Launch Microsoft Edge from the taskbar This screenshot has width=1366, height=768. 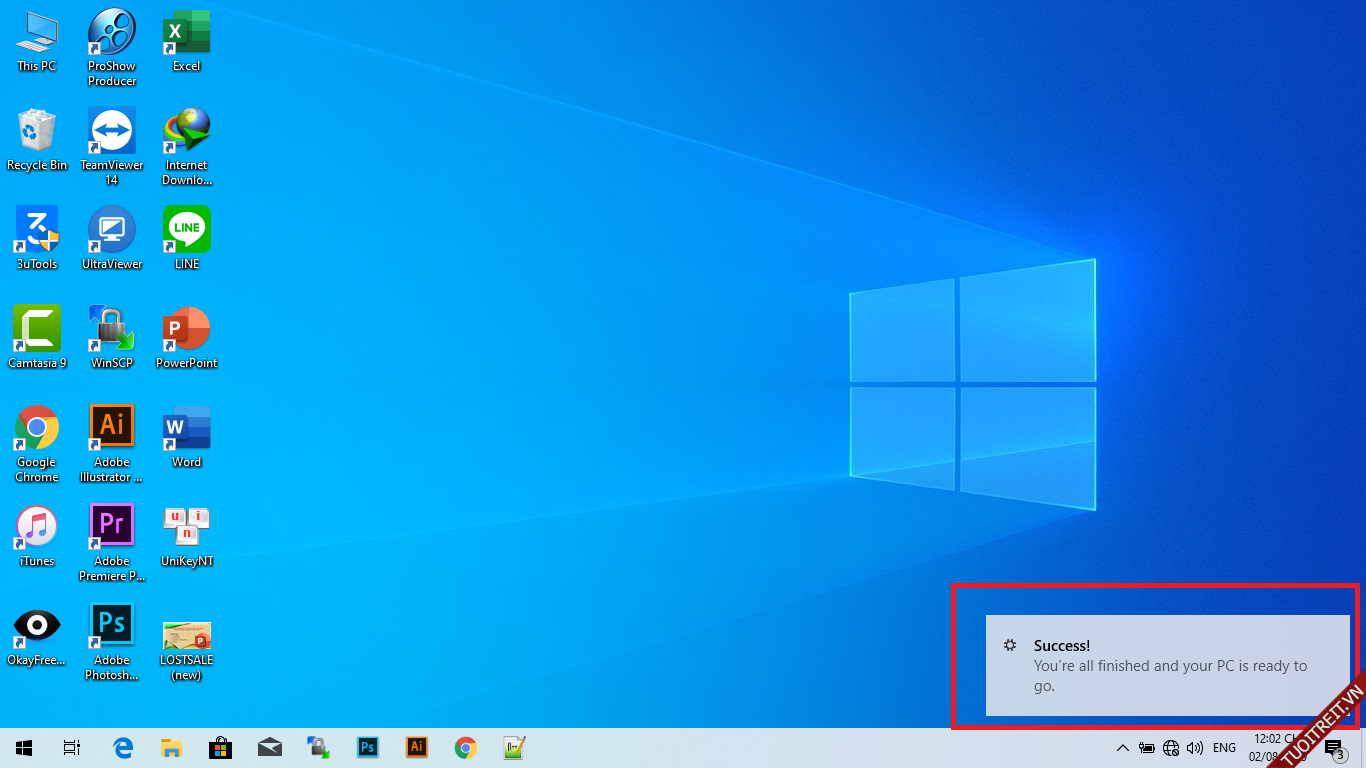click(123, 748)
